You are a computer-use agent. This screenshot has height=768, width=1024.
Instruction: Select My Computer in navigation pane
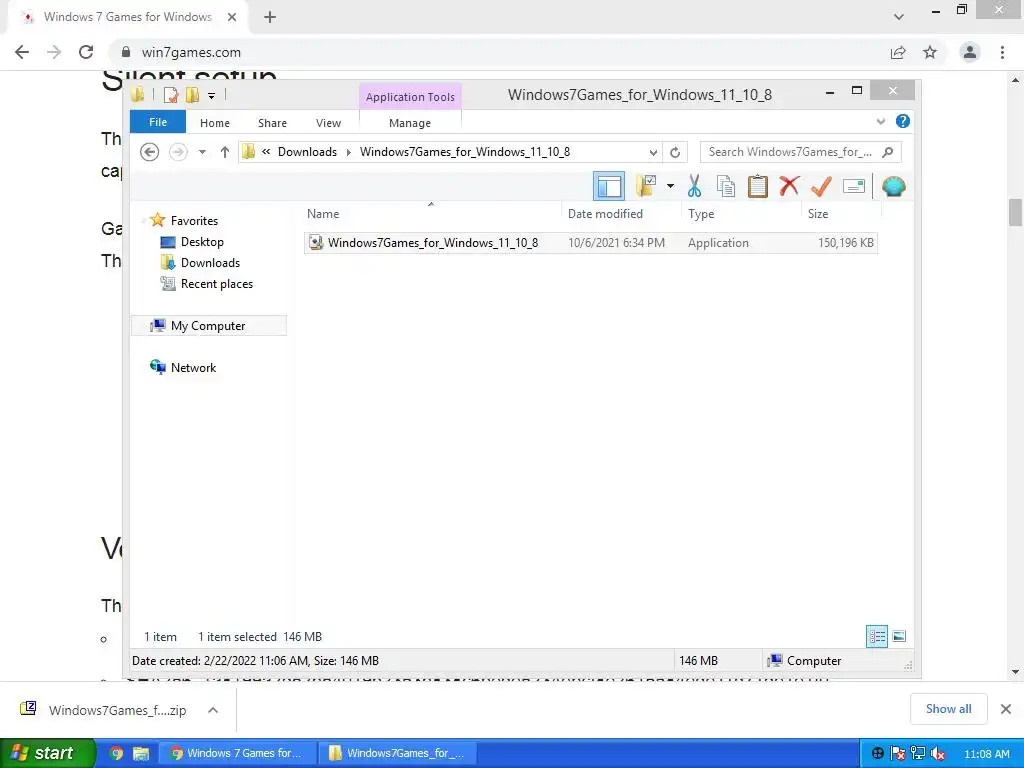pos(208,325)
